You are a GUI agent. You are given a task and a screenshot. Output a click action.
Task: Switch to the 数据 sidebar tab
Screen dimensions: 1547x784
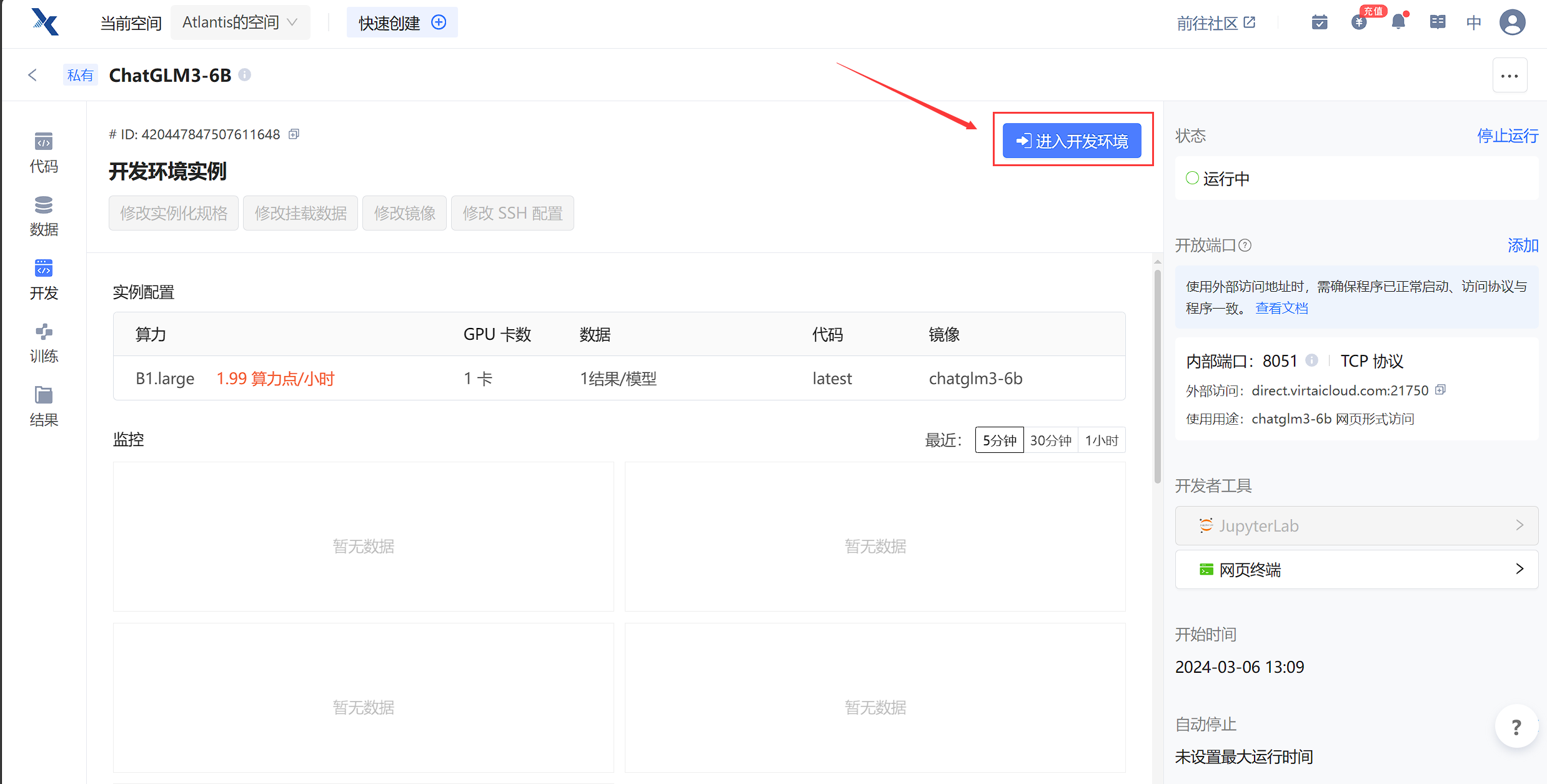[44, 216]
